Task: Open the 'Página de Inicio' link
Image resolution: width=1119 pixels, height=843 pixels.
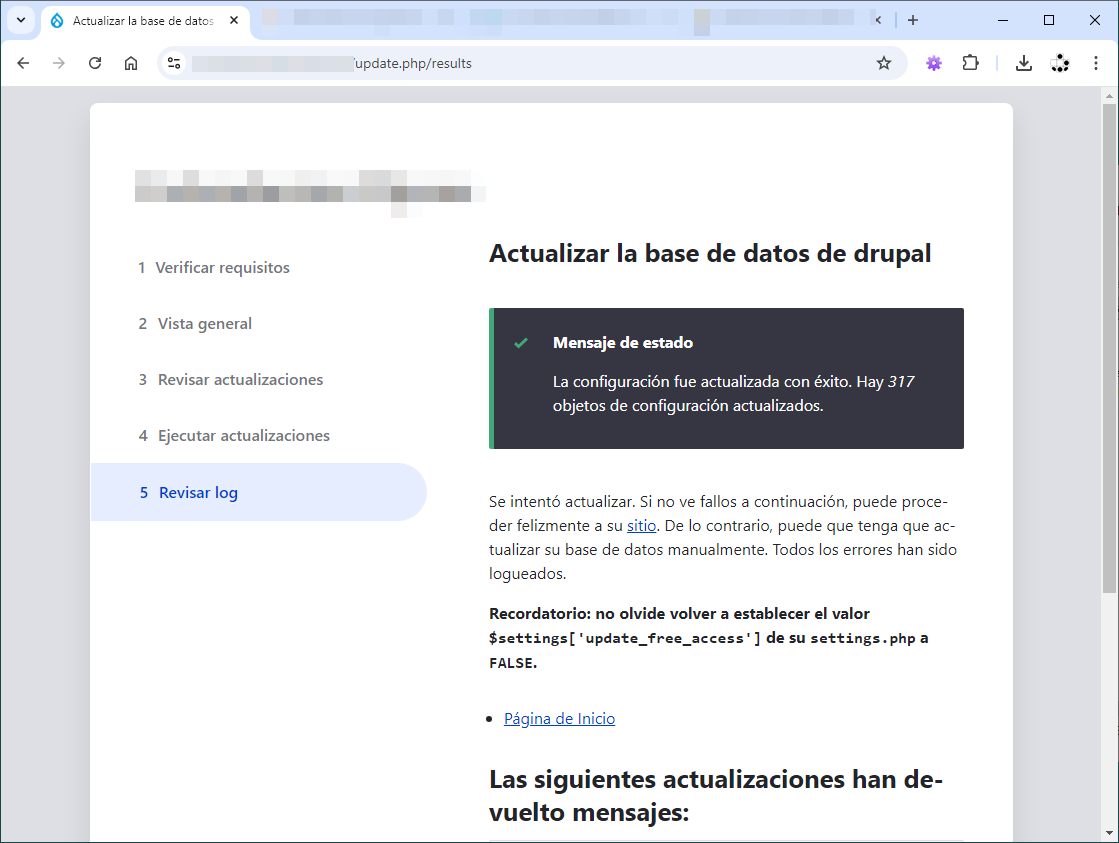Action: 560,718
